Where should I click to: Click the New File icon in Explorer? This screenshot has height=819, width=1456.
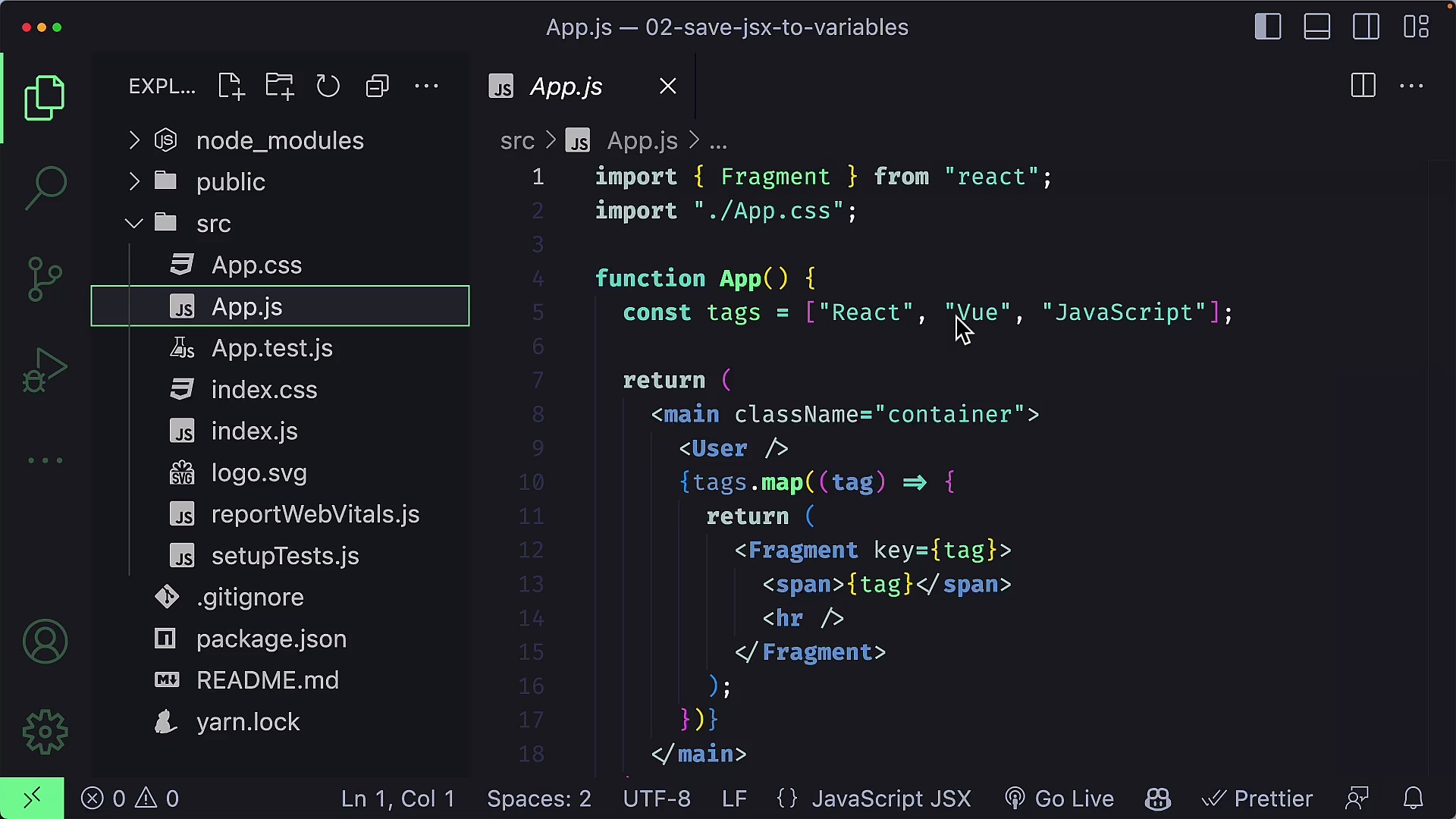(231, 86)
